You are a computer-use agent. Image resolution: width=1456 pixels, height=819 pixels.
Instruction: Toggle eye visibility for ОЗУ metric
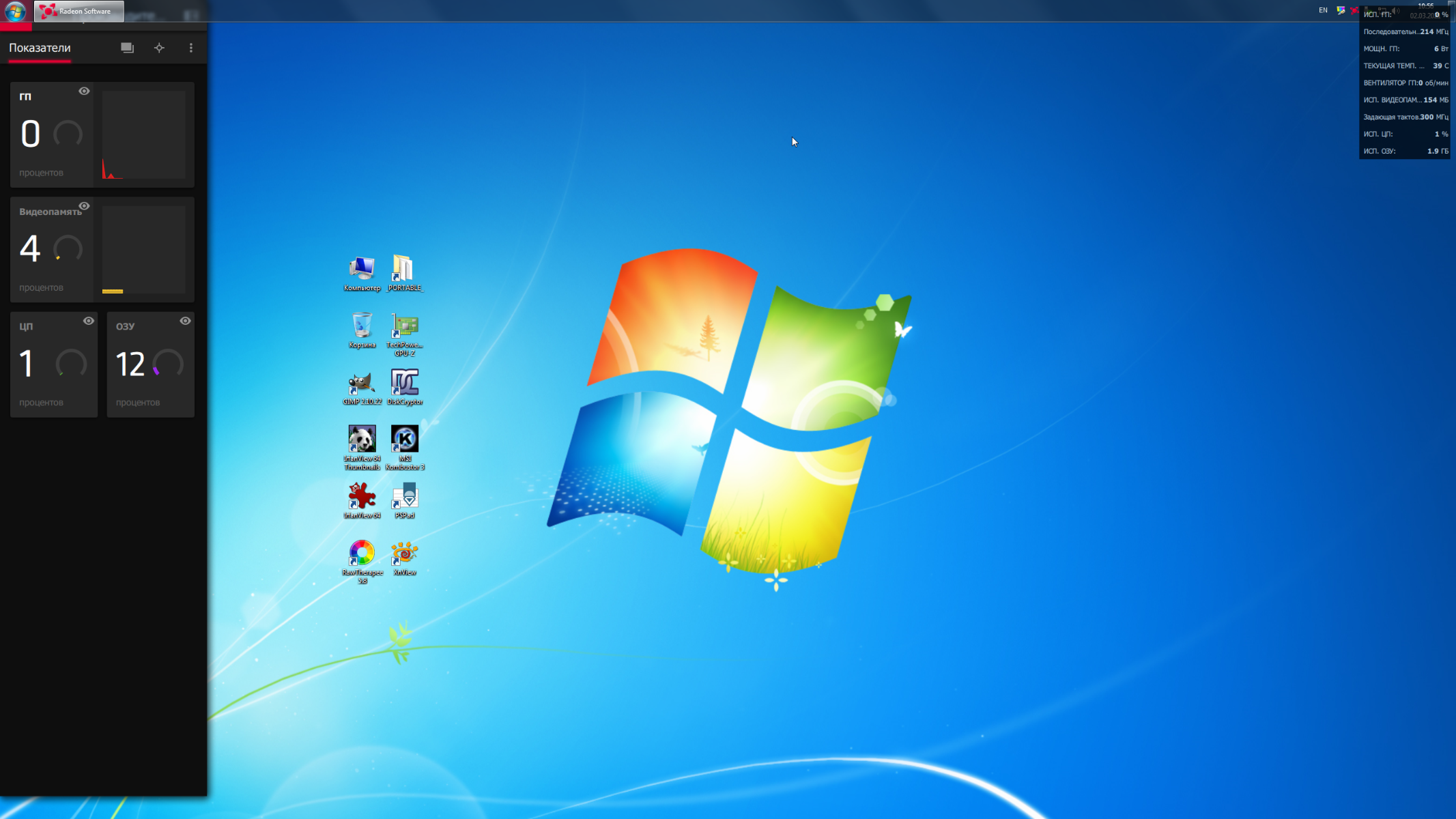(x=185, y=321)
